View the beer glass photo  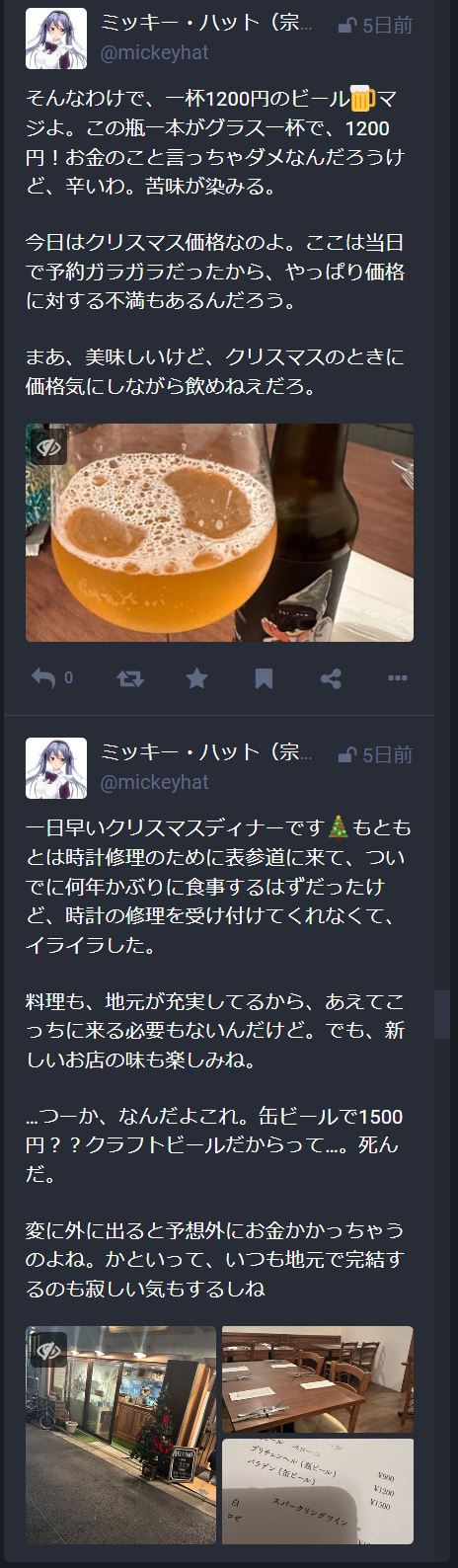pos(219,533)
